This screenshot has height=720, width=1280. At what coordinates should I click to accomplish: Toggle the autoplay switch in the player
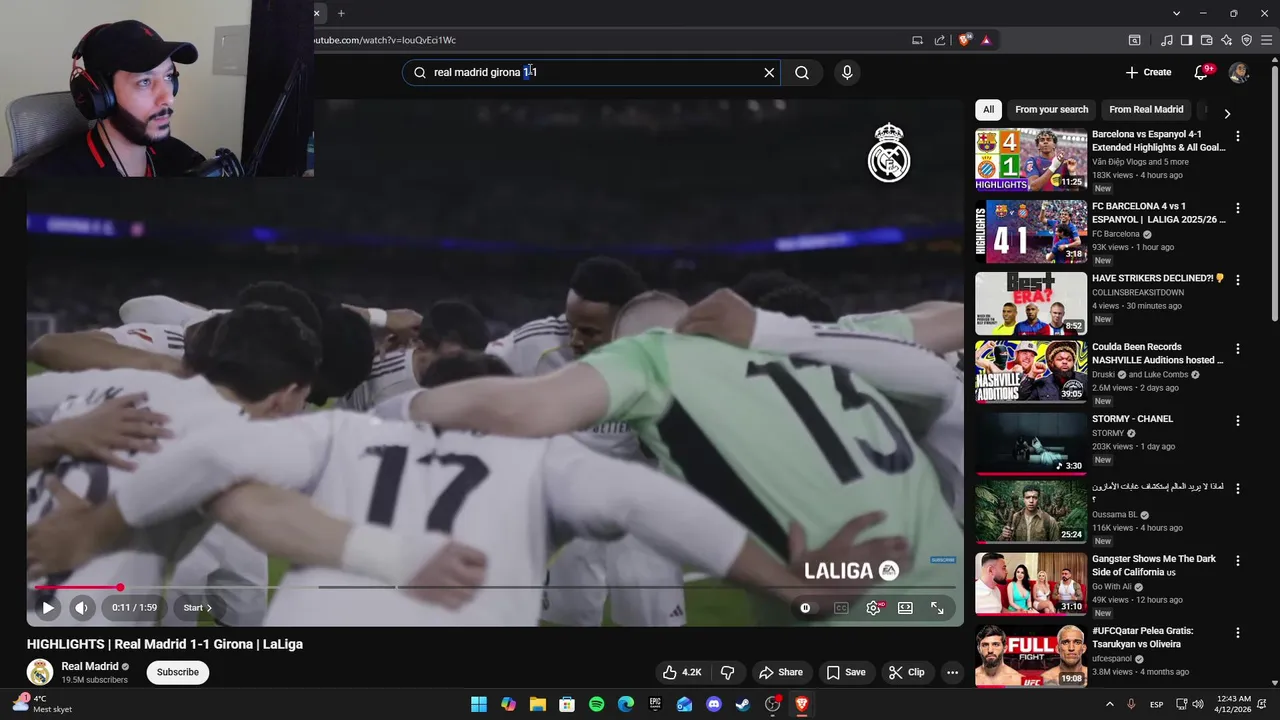coord(806,607)
